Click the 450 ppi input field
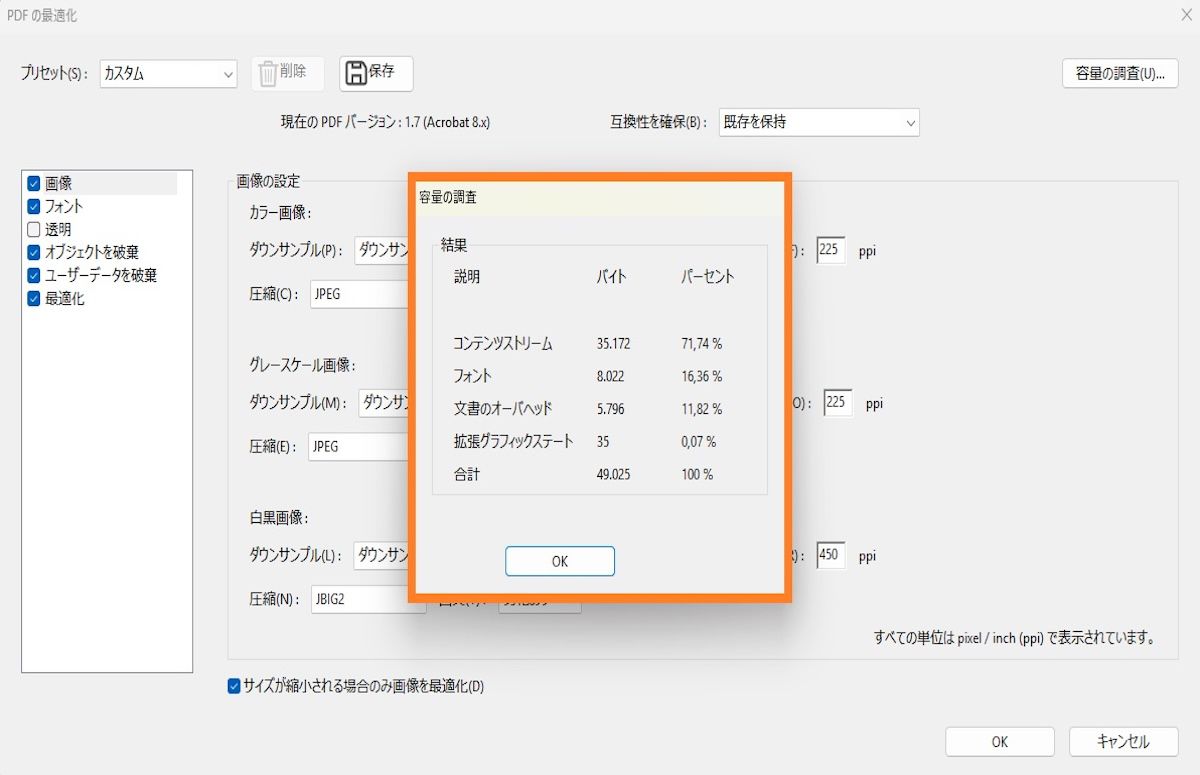The width and height of the screenshot is (1200, 775). tap(830, 555)
